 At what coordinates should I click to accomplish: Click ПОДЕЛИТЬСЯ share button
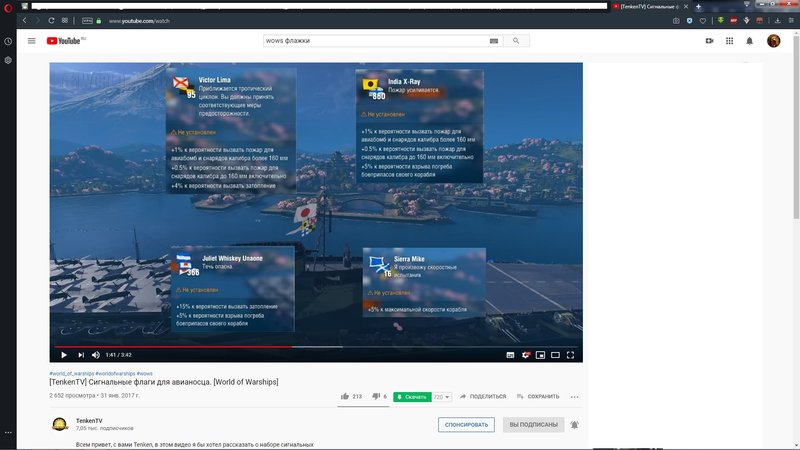483,396
